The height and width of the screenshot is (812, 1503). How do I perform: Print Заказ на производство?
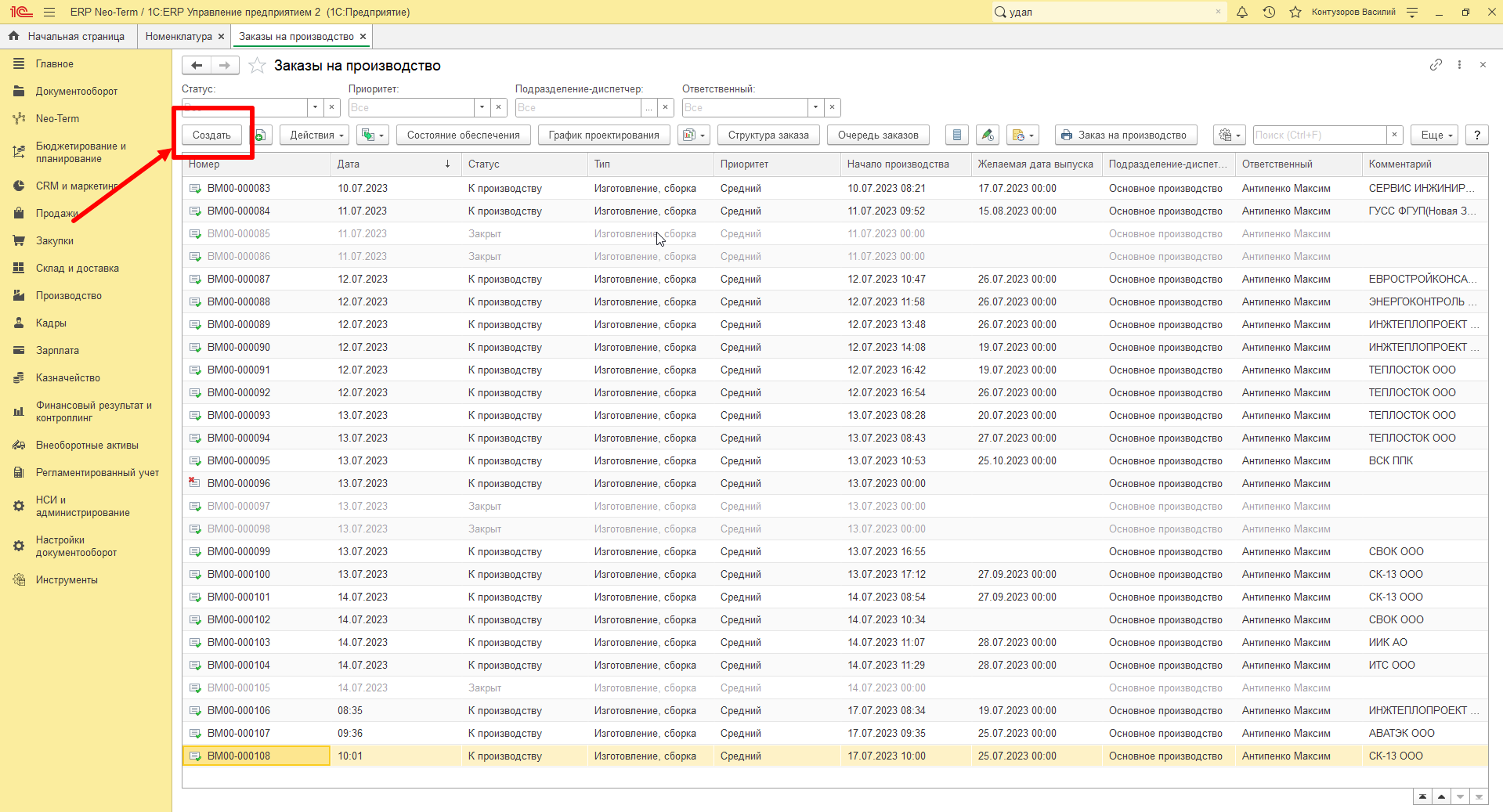pyautogui.click(x=1125, y=135)
